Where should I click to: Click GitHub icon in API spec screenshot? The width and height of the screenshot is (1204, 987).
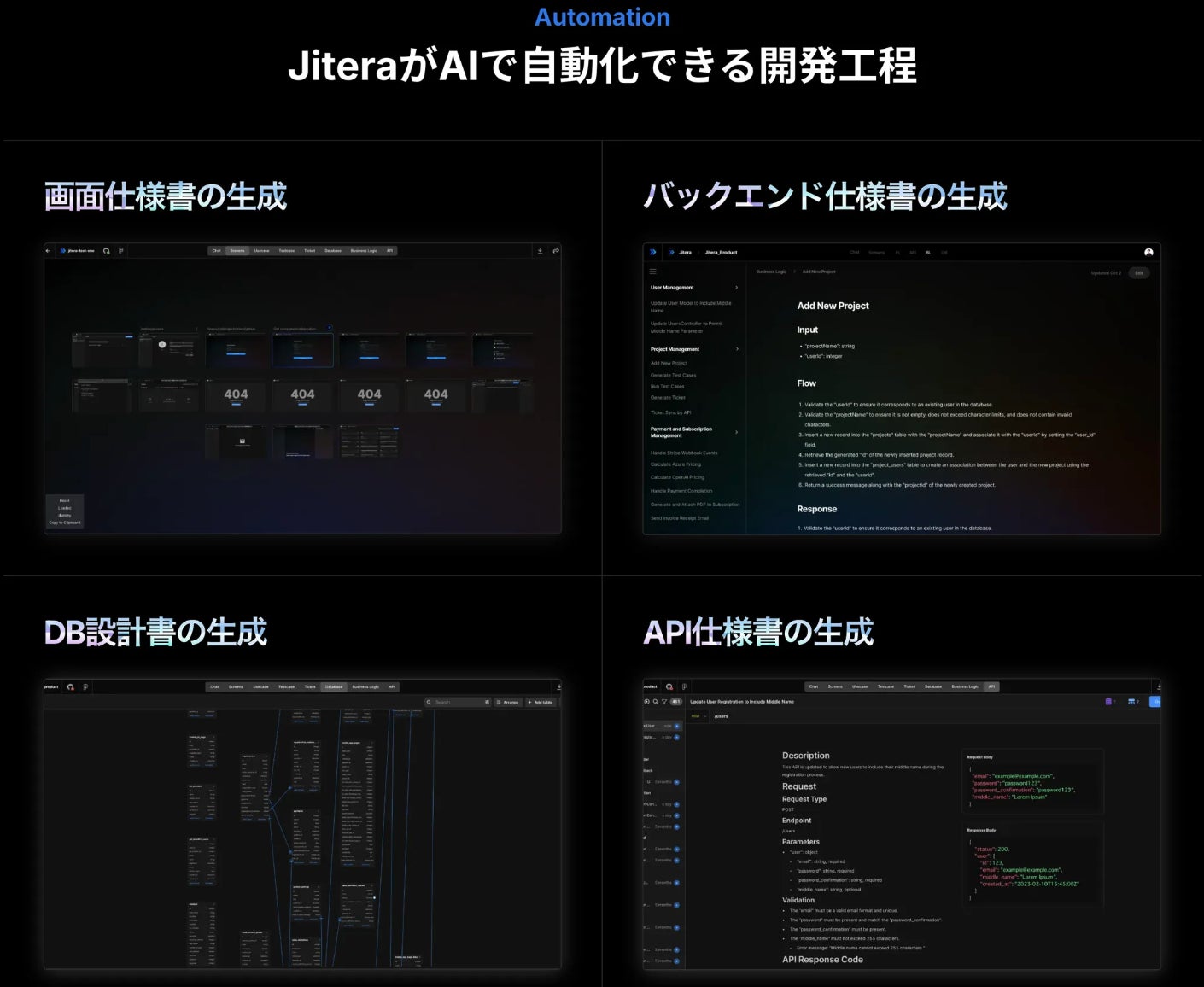click(x=669, y=686)
